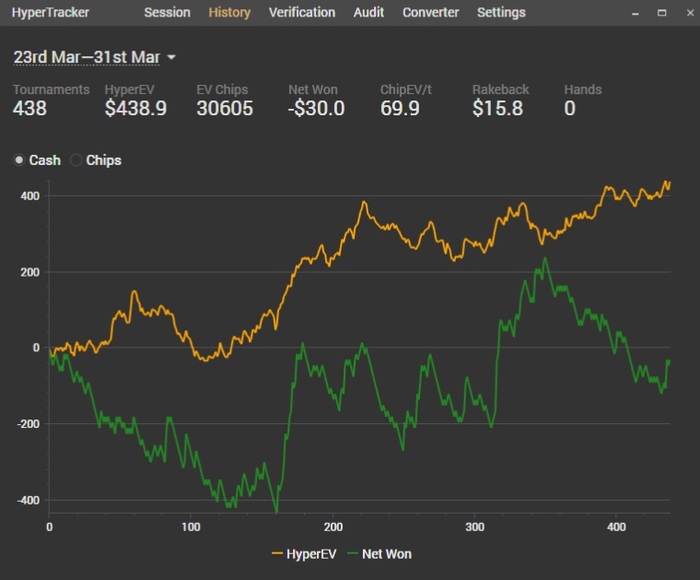Open the Settings tab
Screen dimensions: 700x580
coord(501,13)
